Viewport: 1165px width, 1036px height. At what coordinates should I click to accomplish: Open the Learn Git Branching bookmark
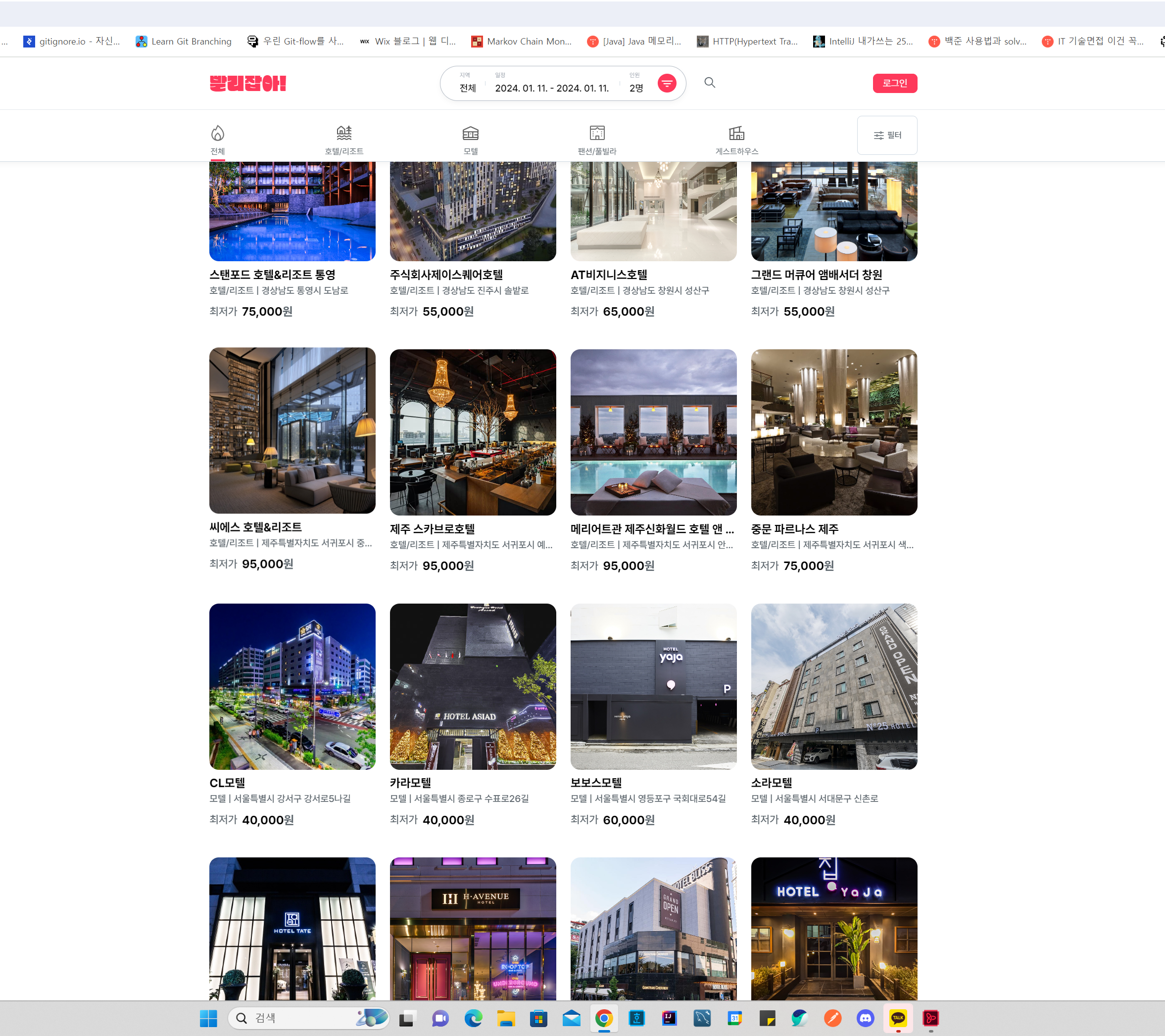coord(184,41)
